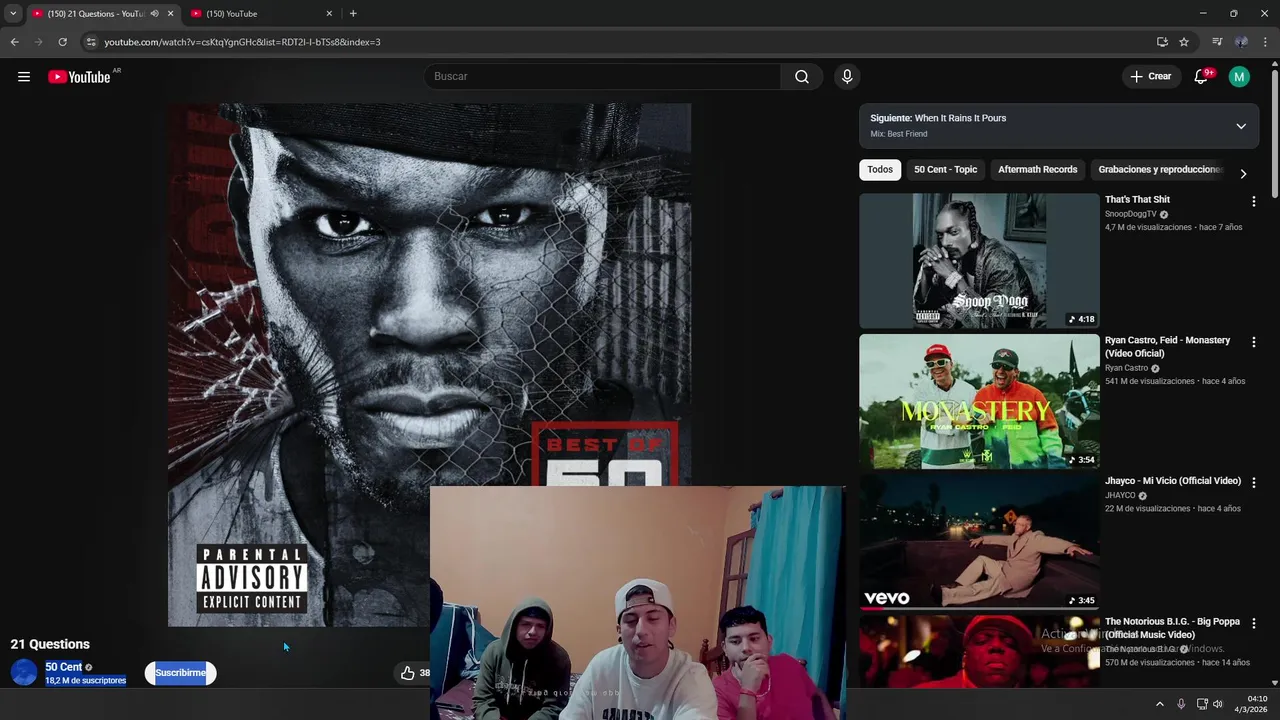Open tab search dropdown arrow
The width and height of the screenshot is (1280, 720).
point(13,14)
